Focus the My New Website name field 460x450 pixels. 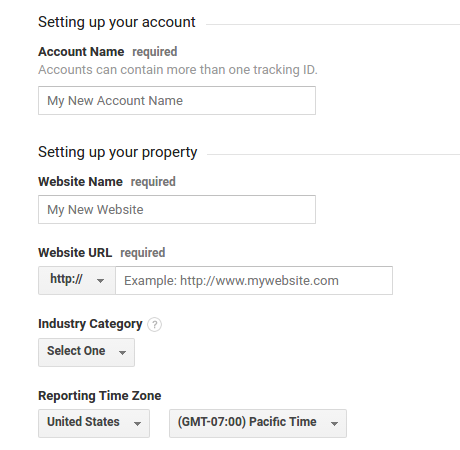pyautogui.click(x=177, y=209)
